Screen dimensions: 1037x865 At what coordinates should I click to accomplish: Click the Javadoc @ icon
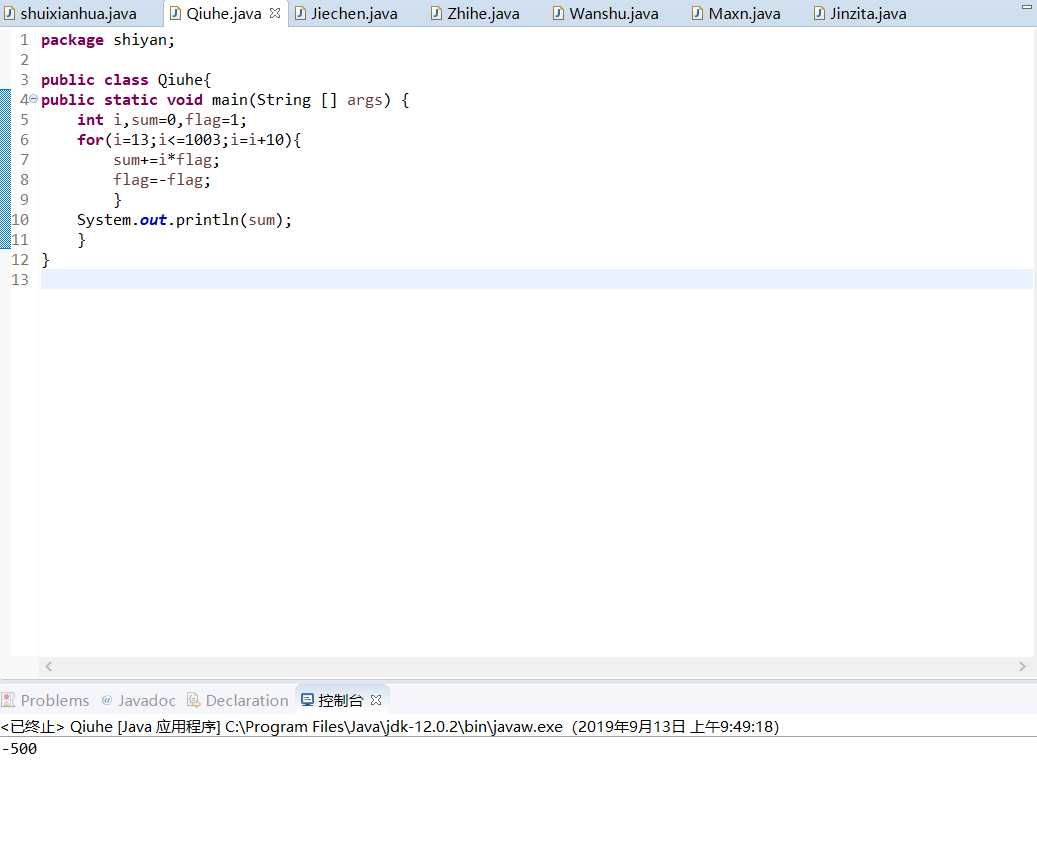coord(106,700)
